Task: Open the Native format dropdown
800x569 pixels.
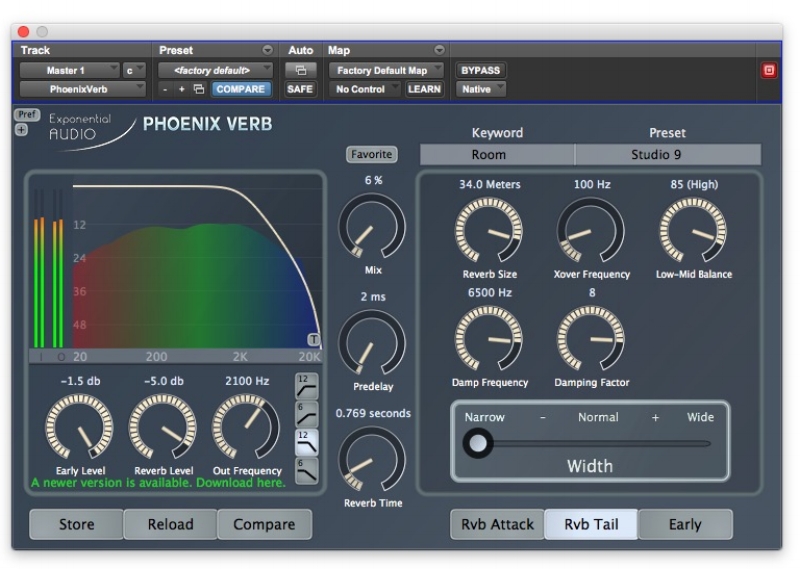Action: [481, 89]
